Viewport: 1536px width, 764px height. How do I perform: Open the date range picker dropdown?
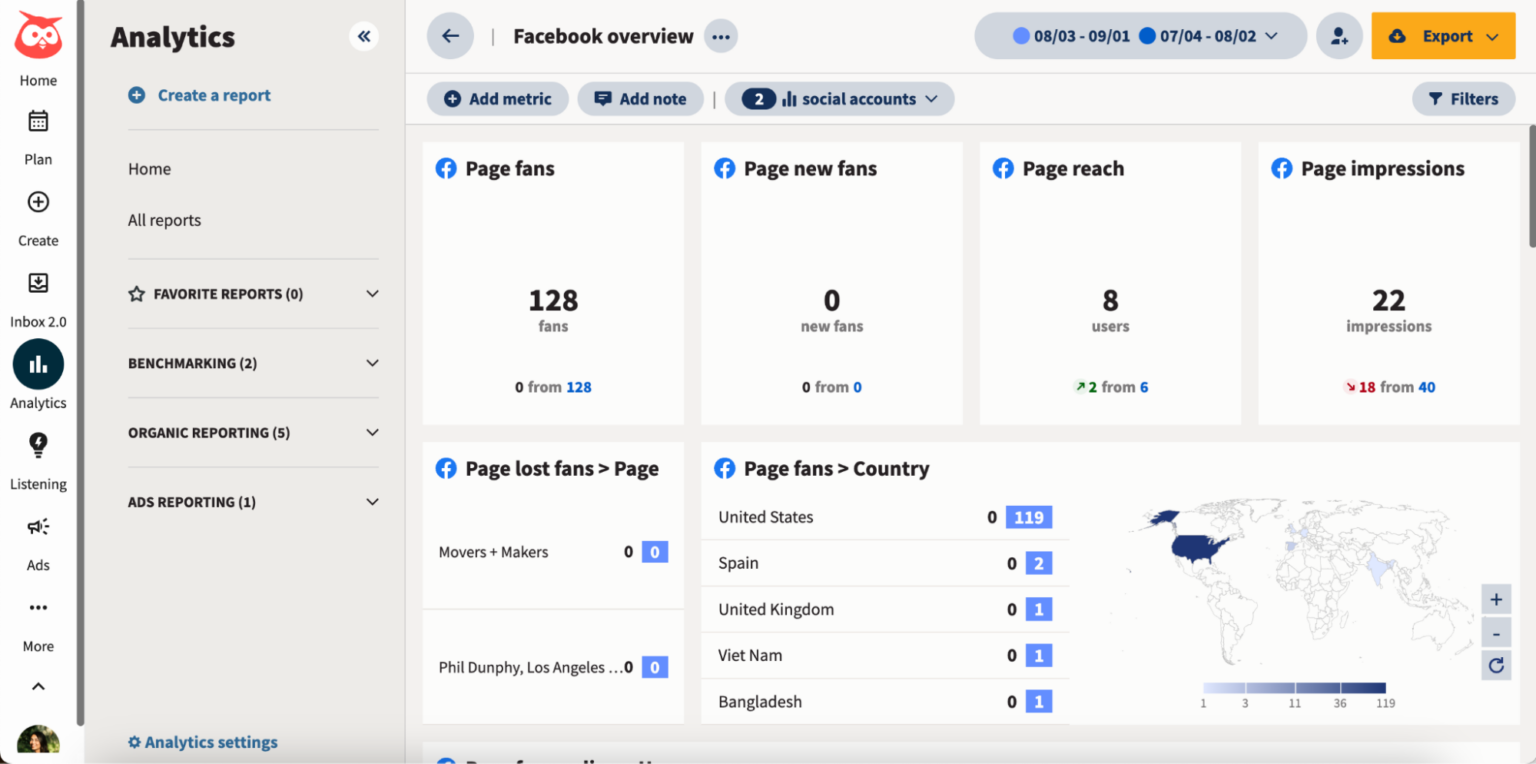tap(1141, 36)
